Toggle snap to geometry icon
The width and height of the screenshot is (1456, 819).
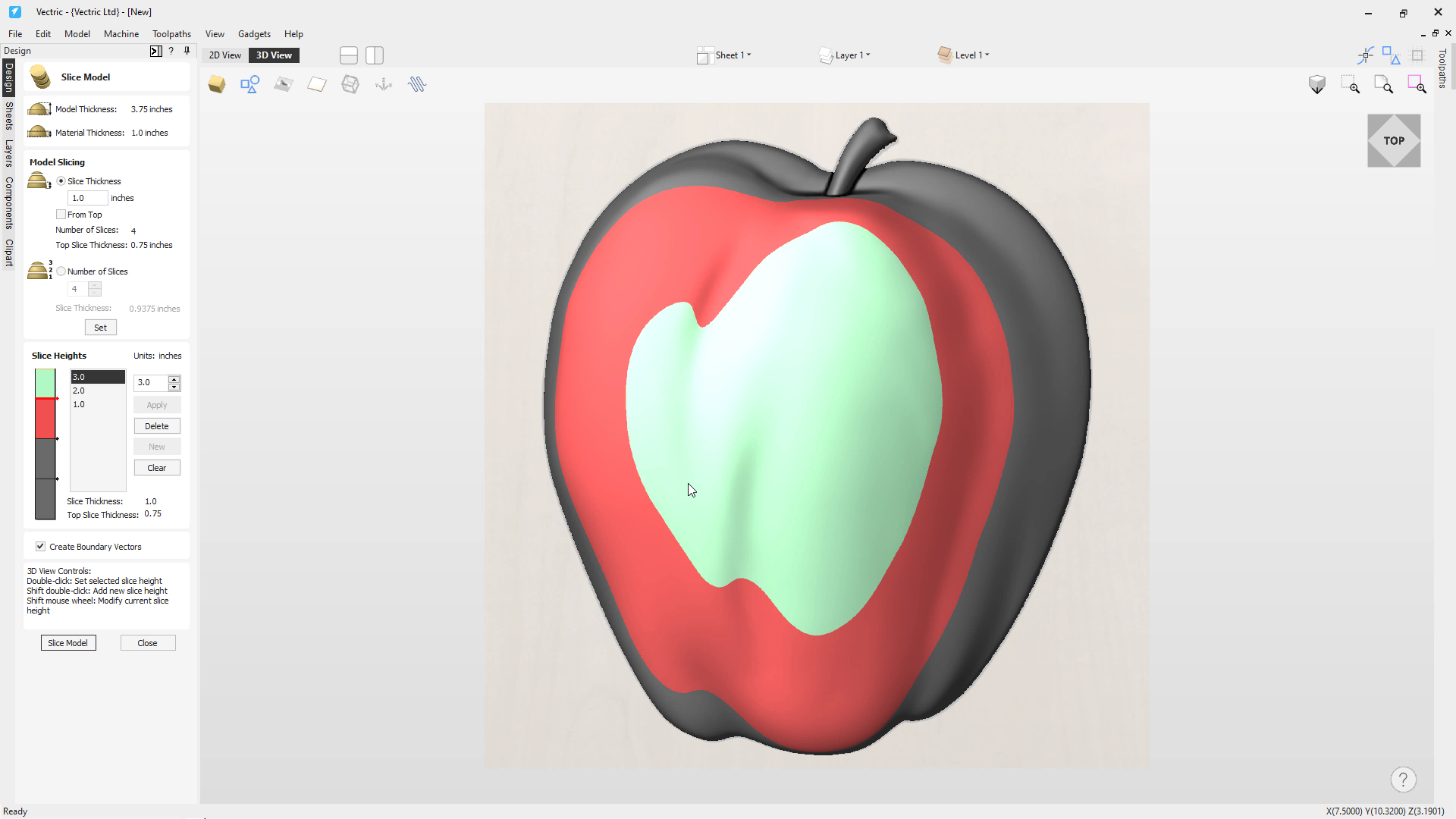point(1365,55)
